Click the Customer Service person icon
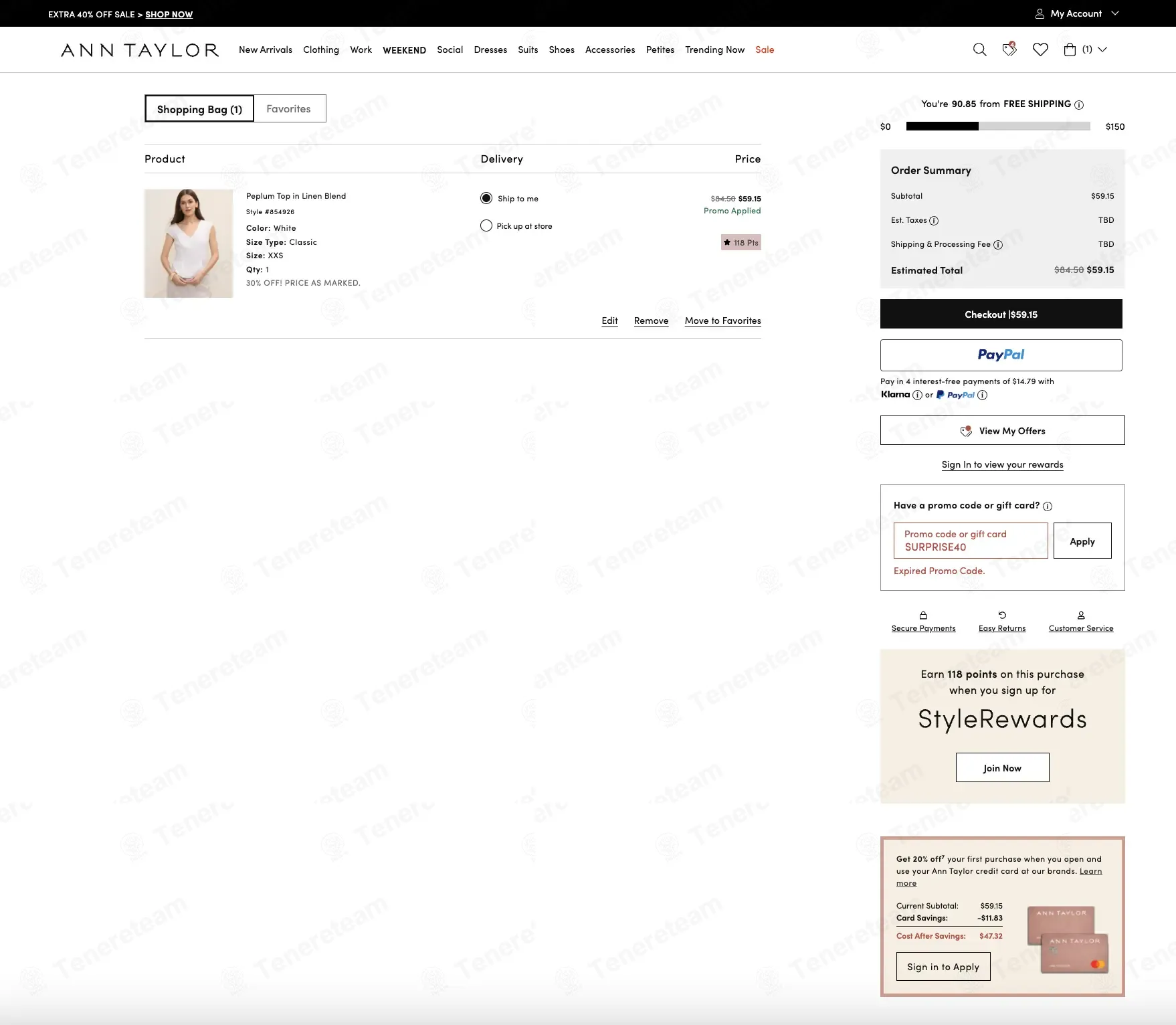 [x=1081, y=615]
